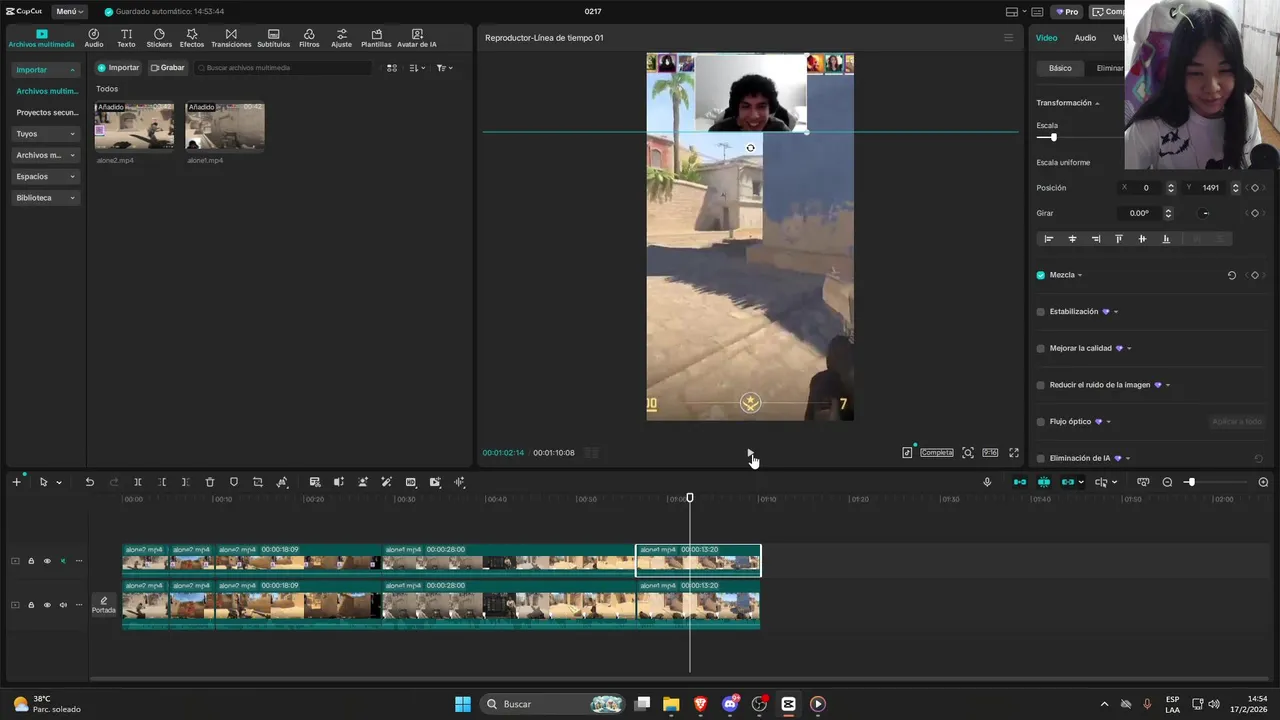
Task: Select Proyectos secundarios in the sidebar
Action: [47, 113]
